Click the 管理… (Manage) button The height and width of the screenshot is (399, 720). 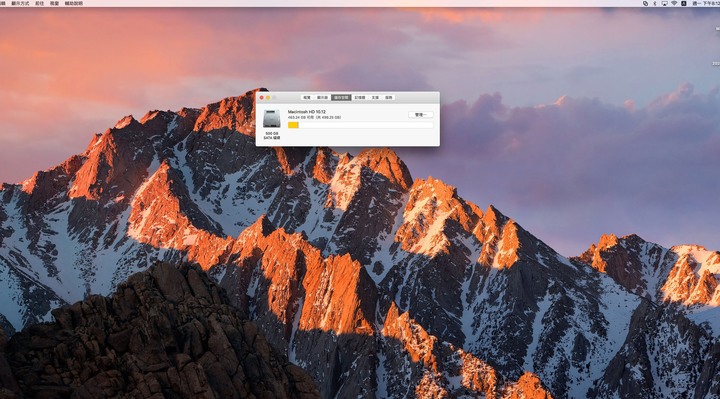pos(421,115)
